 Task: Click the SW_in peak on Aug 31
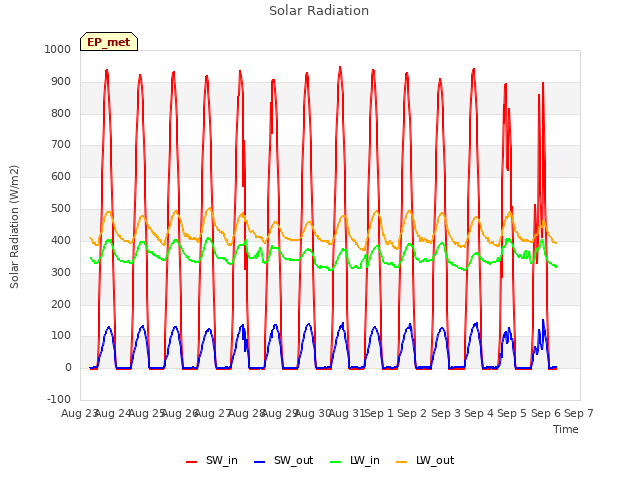(x=340, y=68)
